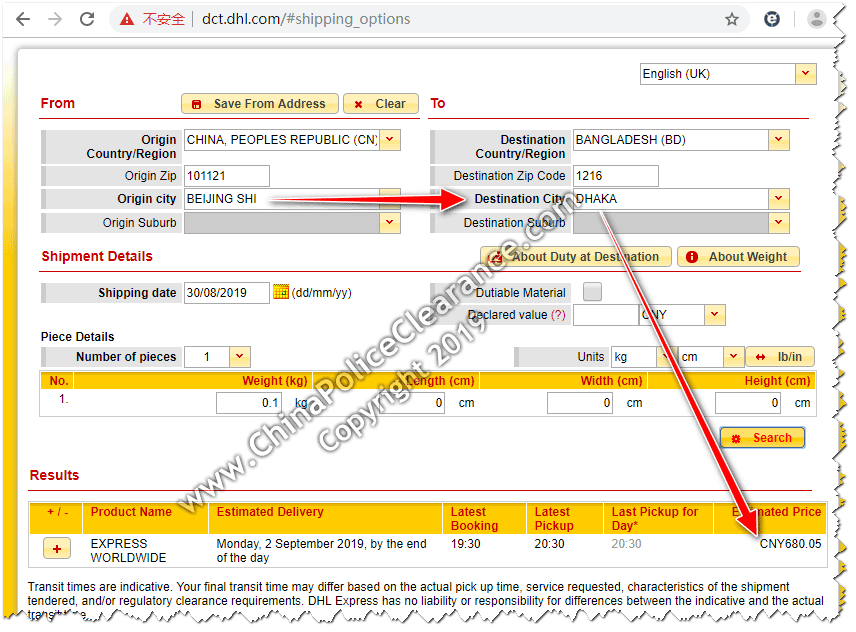
Task: Open the calendar date picker icon
Action: pyautogui.click(x=281, y=292)
